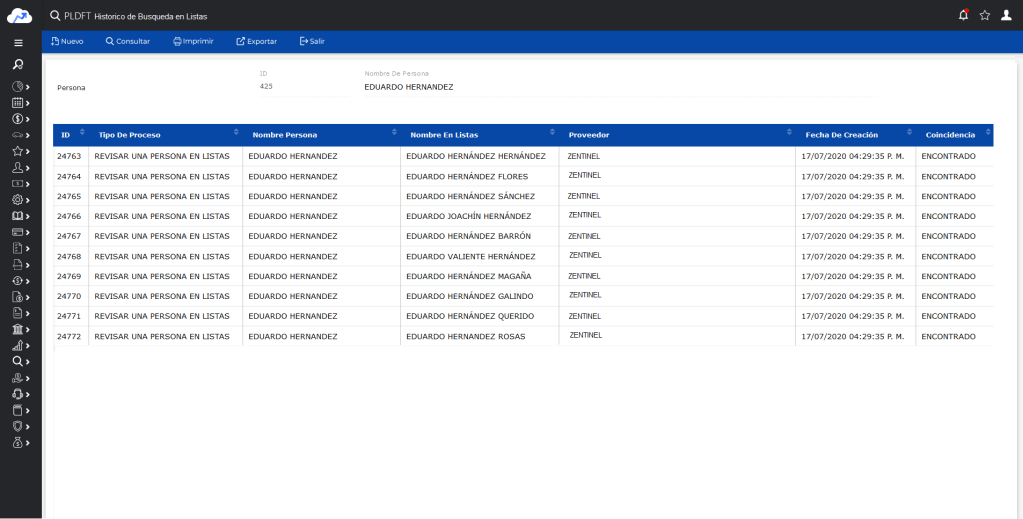Open the user profile icon

tap(1007, 15)
